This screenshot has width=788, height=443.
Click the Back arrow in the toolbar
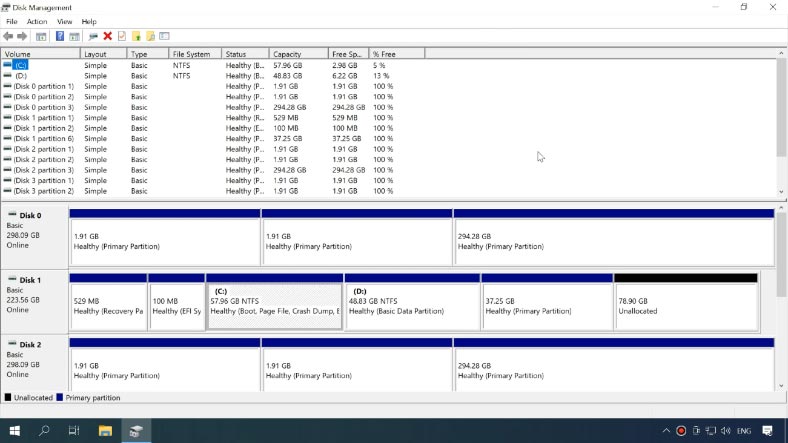pos(8,36)
